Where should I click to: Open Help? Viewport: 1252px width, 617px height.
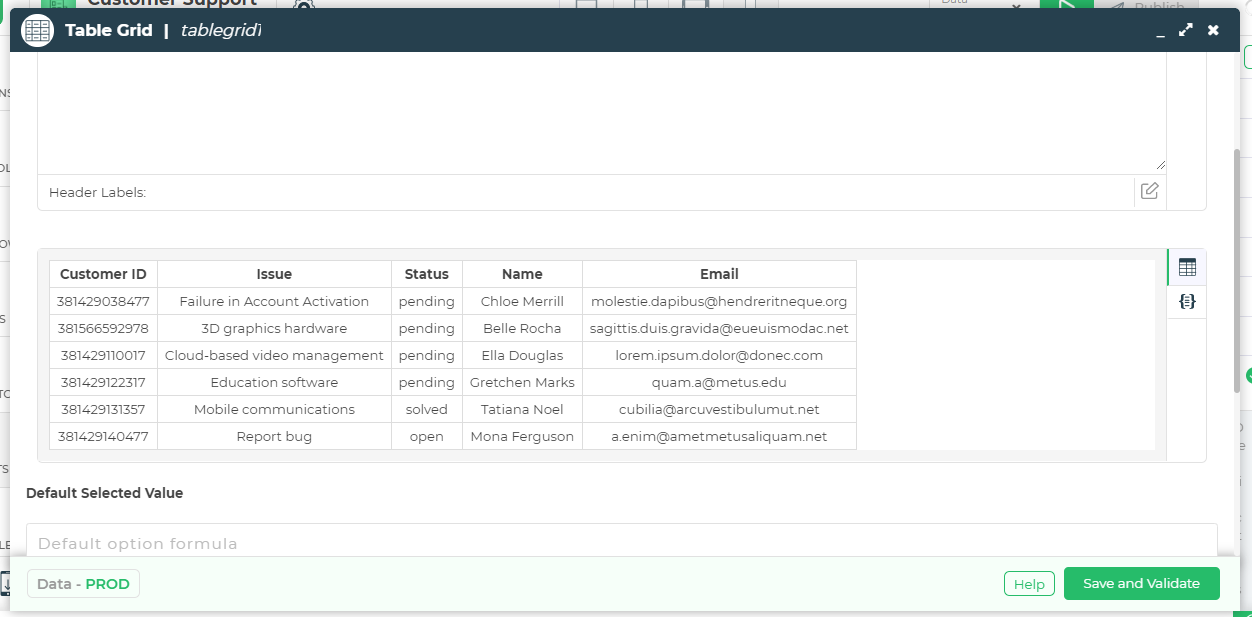(x=1029, y=583)
